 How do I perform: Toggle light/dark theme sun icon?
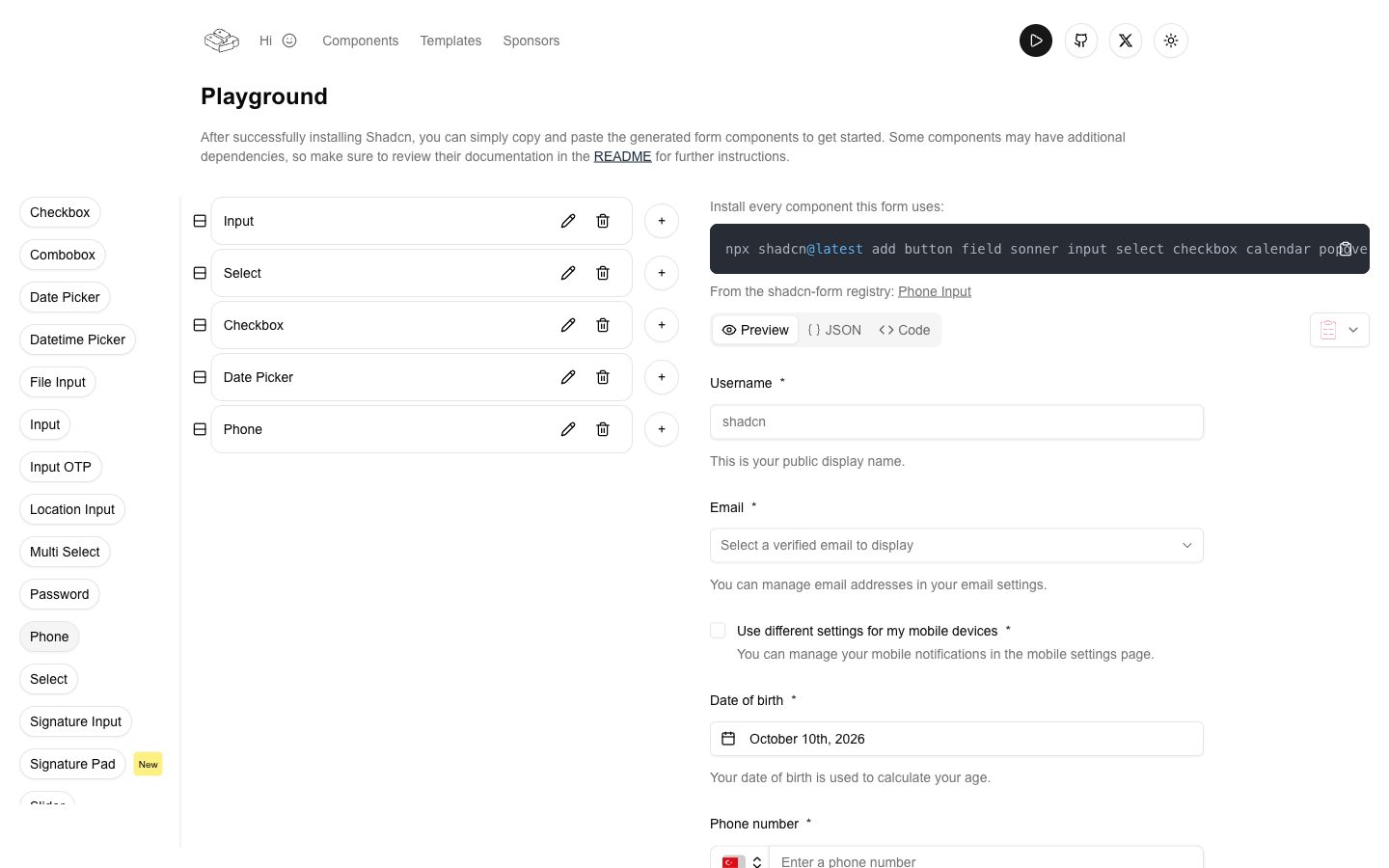(x=1171, y=41)
